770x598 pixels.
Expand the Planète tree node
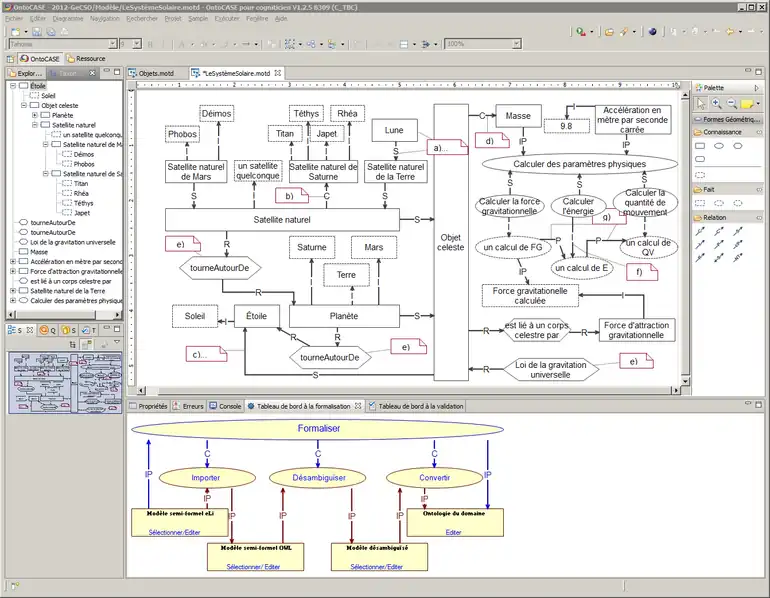(x=34, y=115)
